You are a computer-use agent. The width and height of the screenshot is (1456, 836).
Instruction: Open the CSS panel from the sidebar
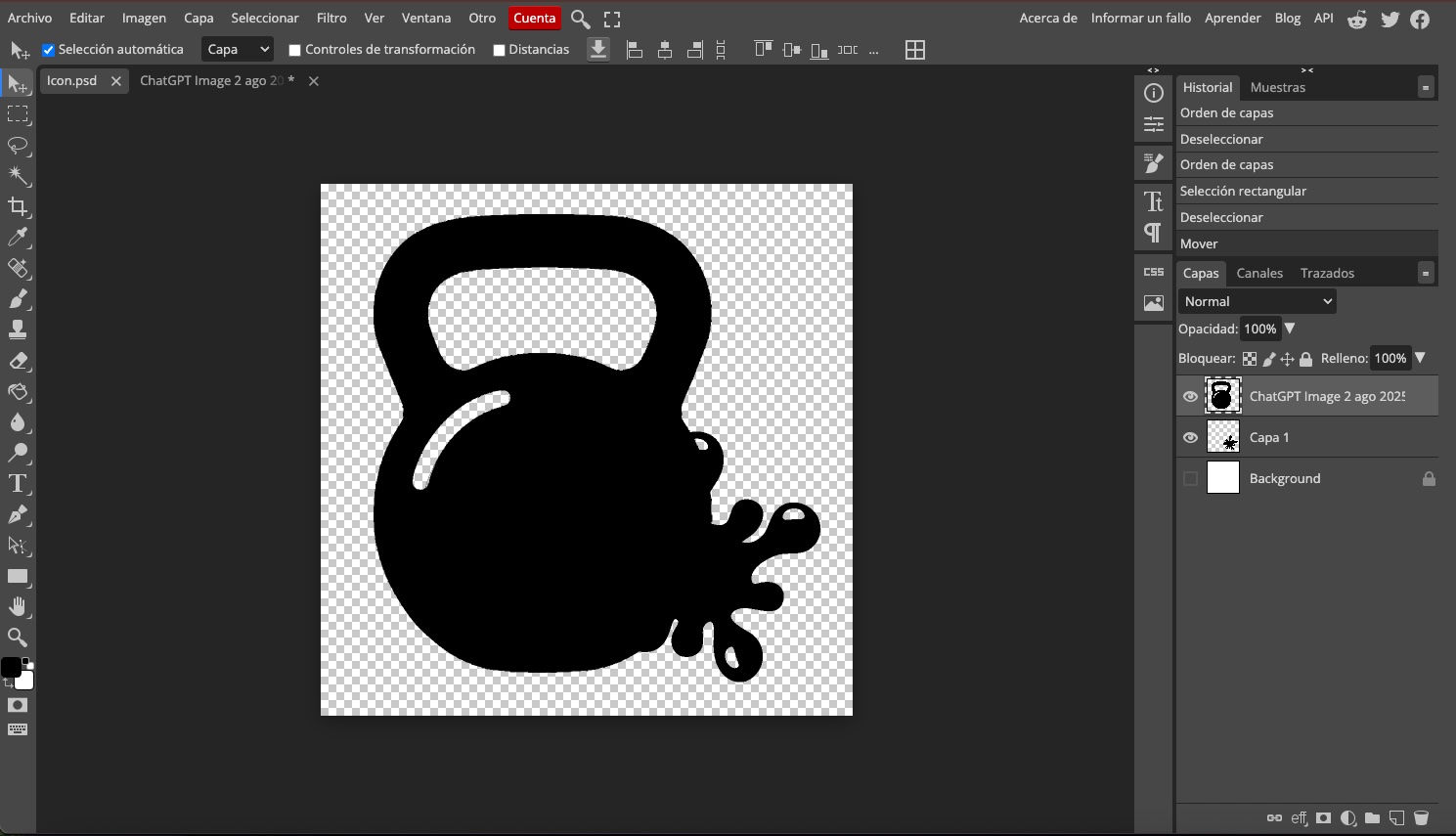coord(1153,272)
